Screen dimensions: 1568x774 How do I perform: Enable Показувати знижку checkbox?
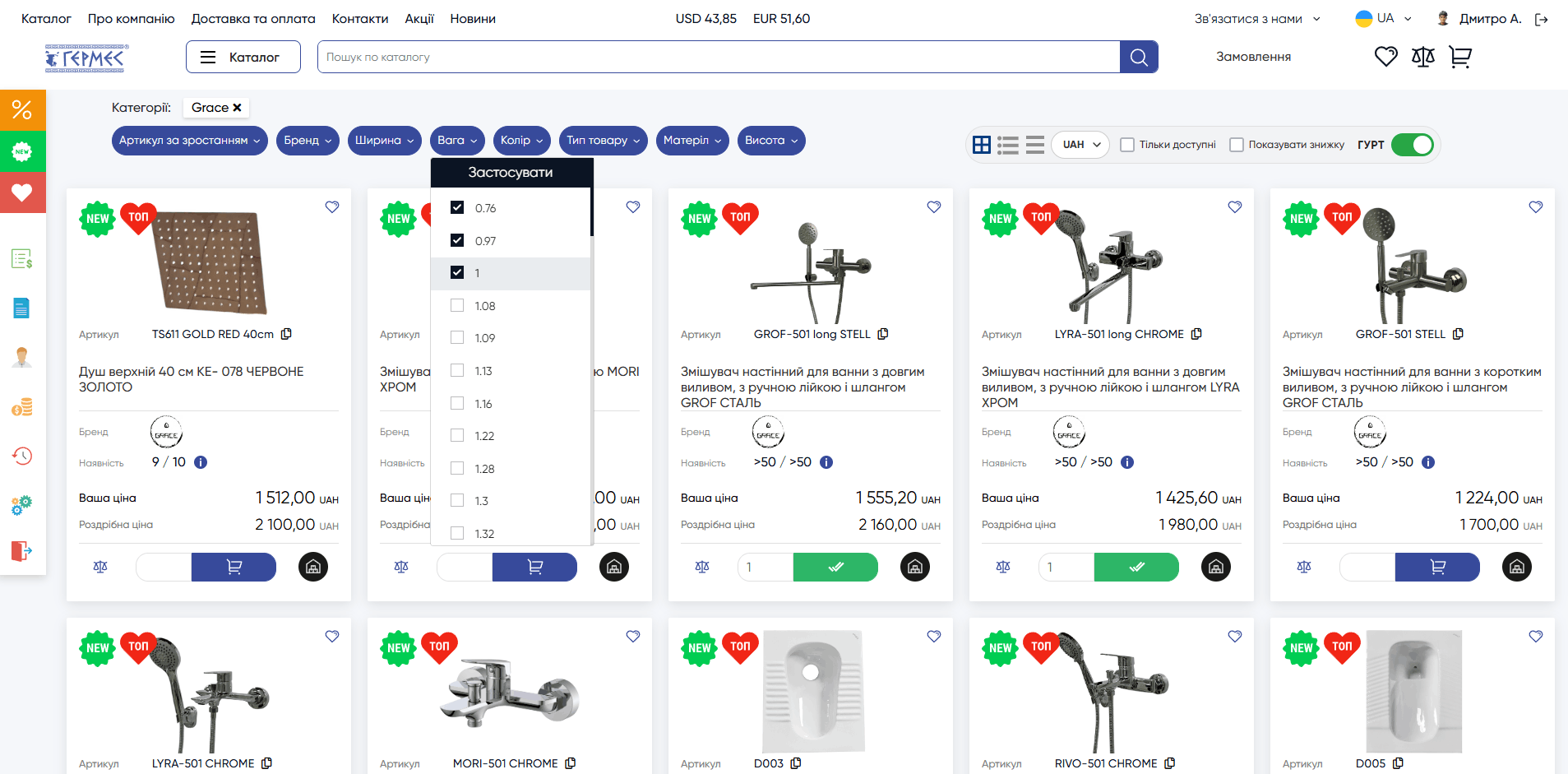click(1237, 145)
